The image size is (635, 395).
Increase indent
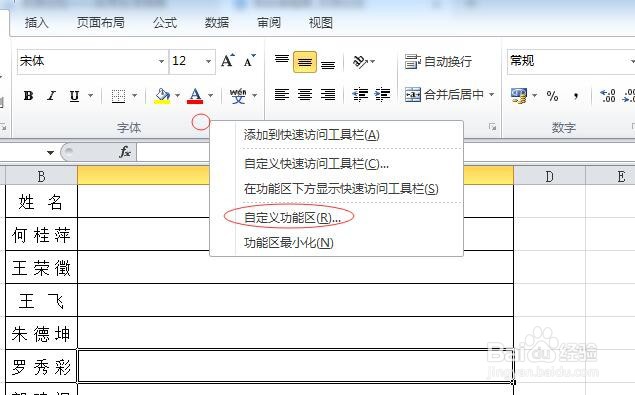point(382,95)
